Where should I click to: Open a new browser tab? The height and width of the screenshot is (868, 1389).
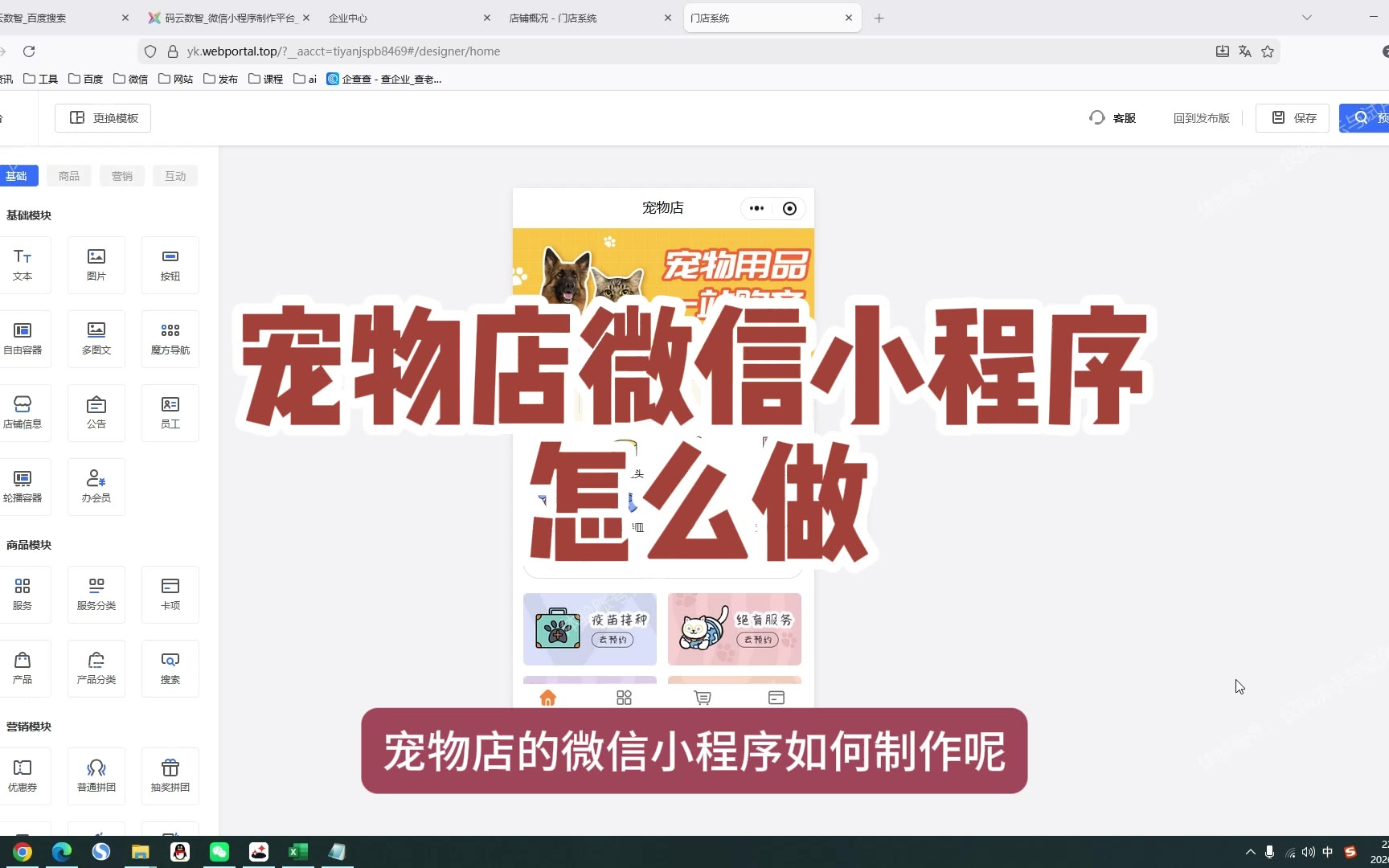pyautogui.click(x=879, y=18)
